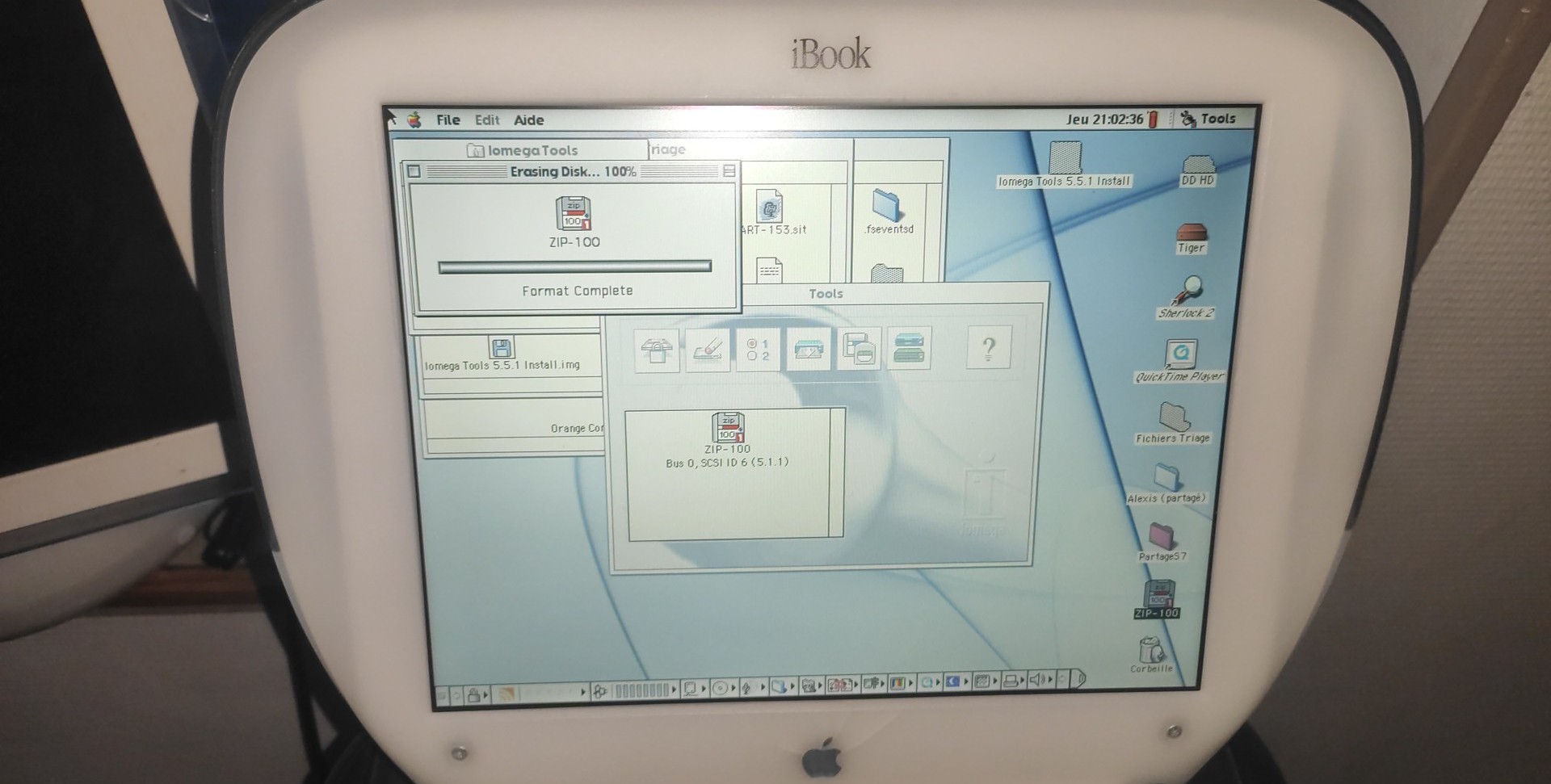Click the stacked drives icon in Tools toolbar

[909, 350]
